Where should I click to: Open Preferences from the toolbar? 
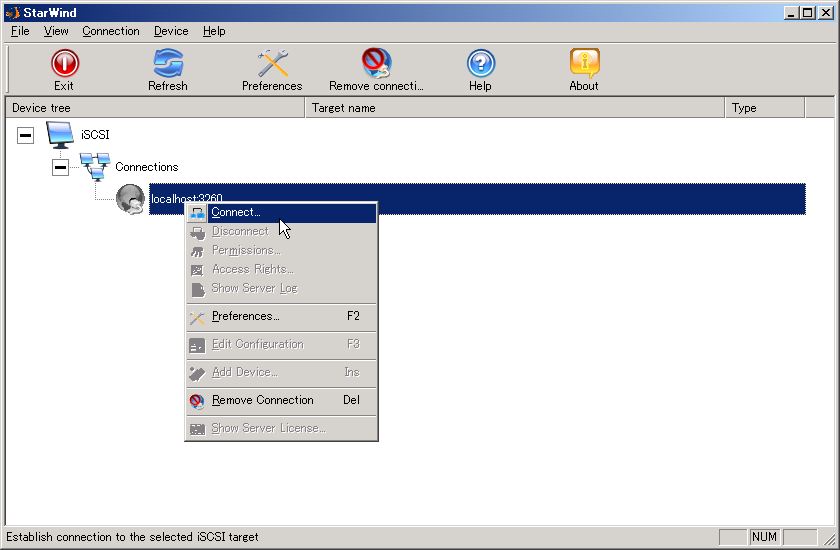pyautogui.click(x=272, y=65)
